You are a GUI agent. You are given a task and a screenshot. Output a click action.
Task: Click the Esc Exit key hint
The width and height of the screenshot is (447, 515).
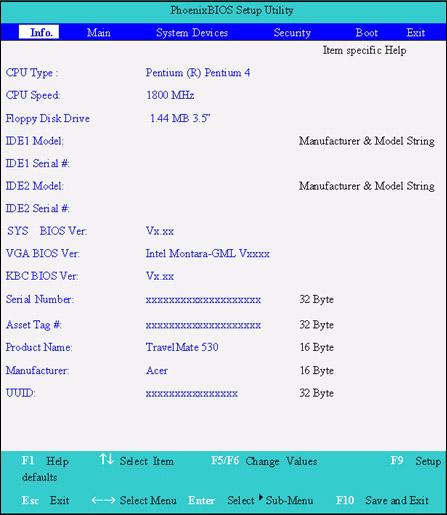click(46, 500)
